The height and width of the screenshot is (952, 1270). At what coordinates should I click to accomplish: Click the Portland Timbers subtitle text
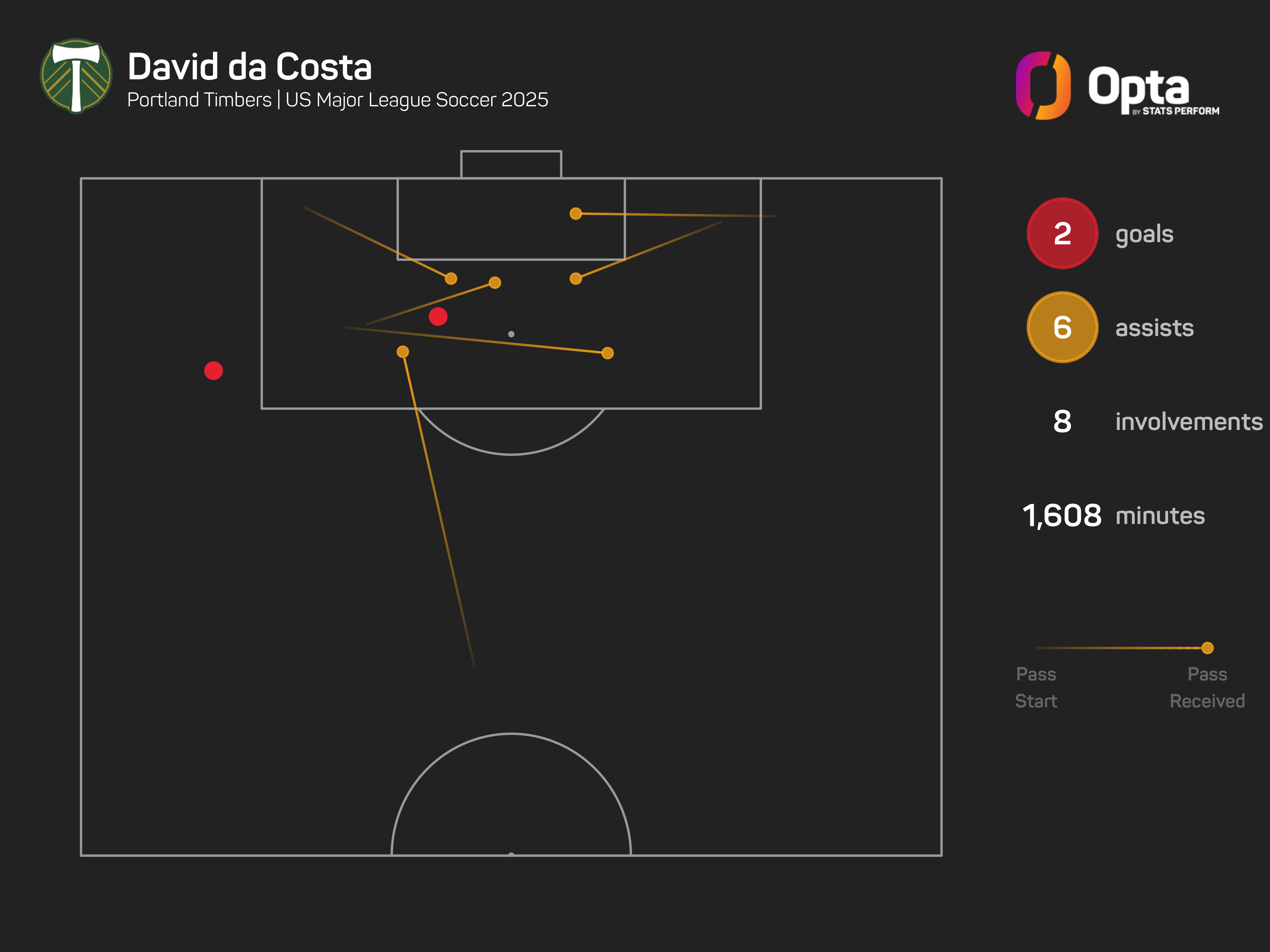tap(338, 100)
